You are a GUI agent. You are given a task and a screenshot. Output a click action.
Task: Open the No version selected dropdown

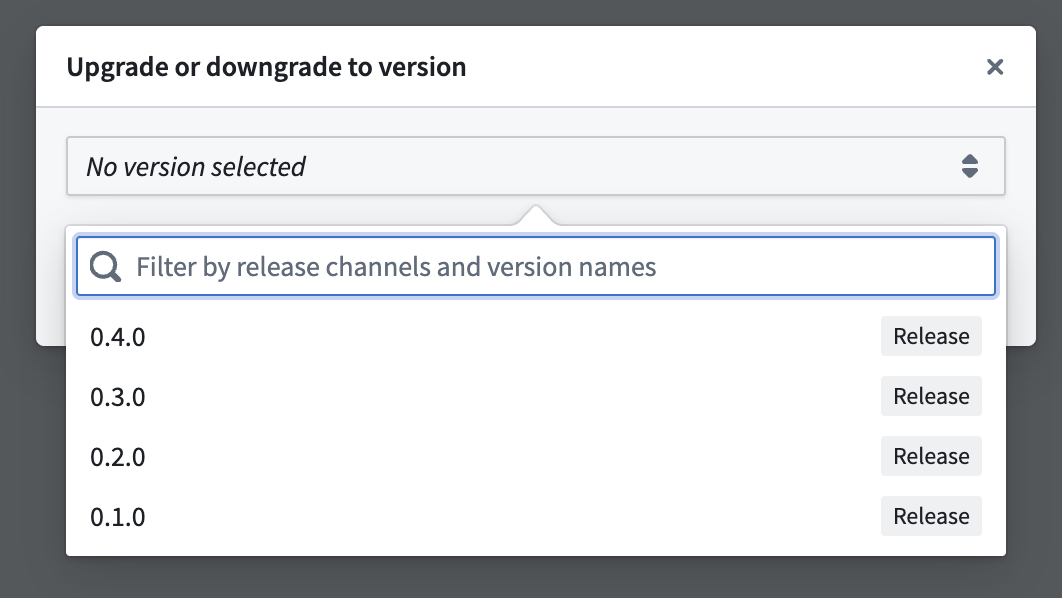tap(536, 166)
